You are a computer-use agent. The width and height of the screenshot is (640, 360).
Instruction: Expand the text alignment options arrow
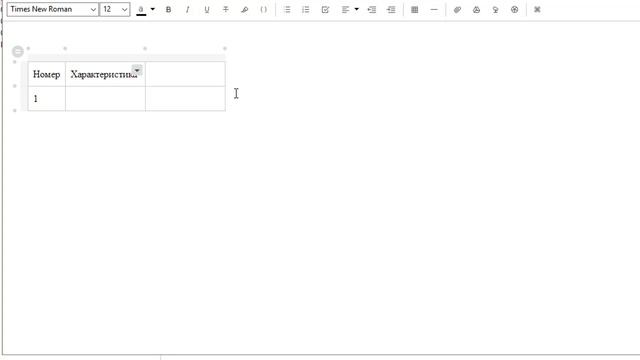tap(356, 9)
